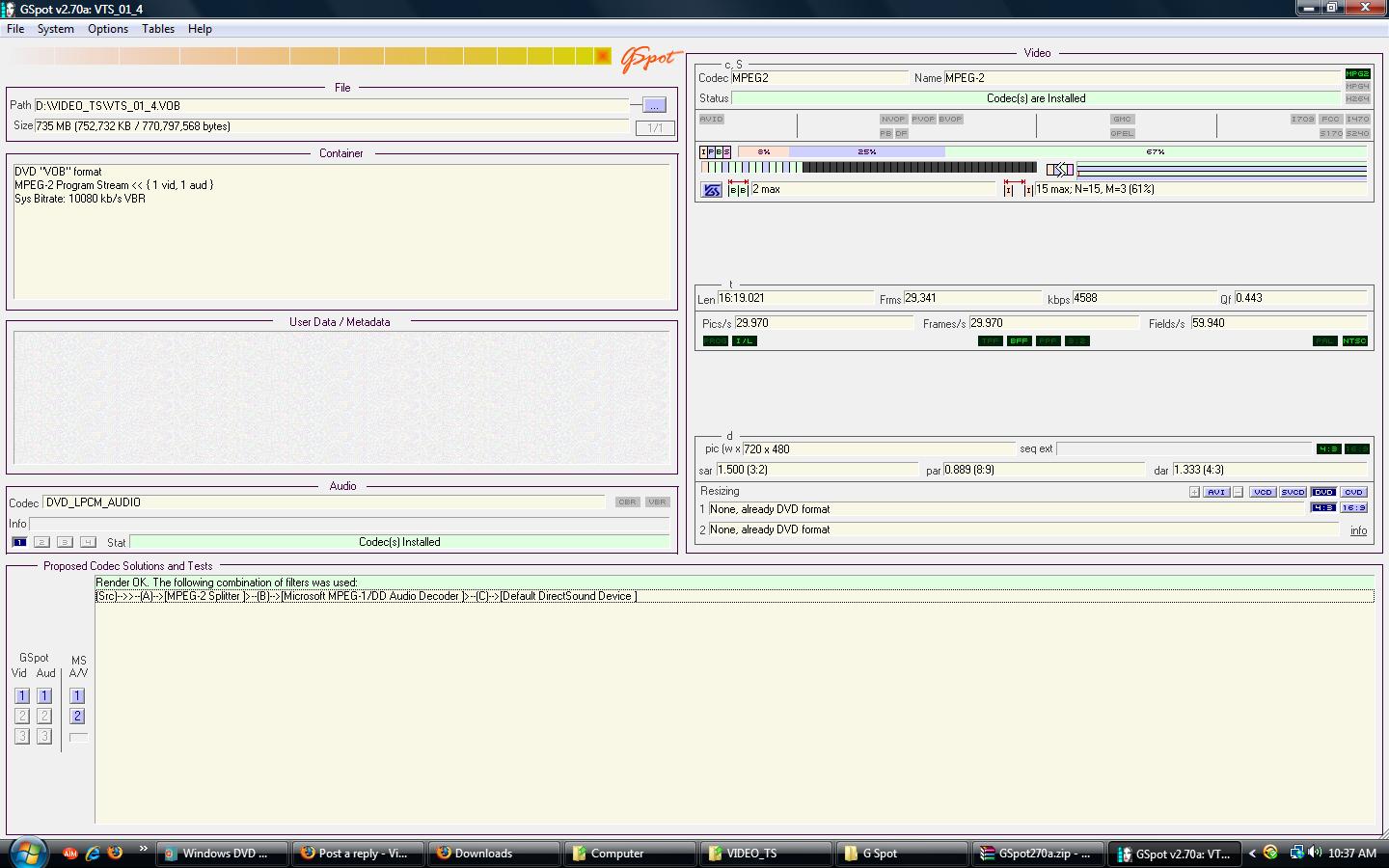This screenshot has width=1389, height=868.
Task: Click the file path input field
Action: [332, 106]
